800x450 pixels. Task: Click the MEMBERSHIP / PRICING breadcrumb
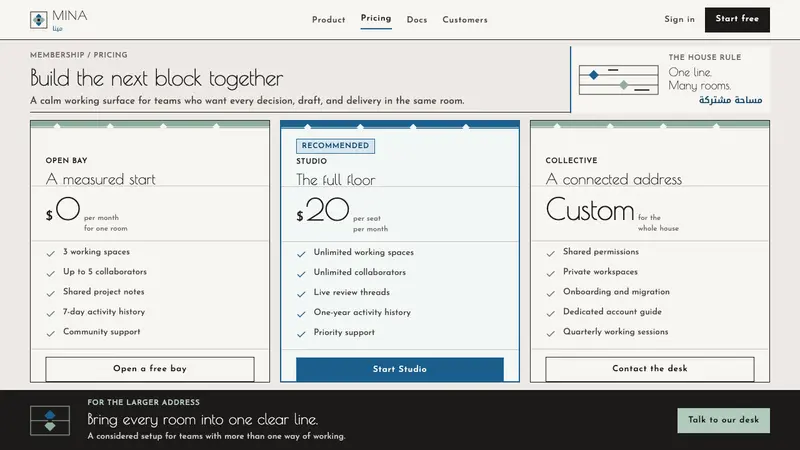[x=79, y=55]
